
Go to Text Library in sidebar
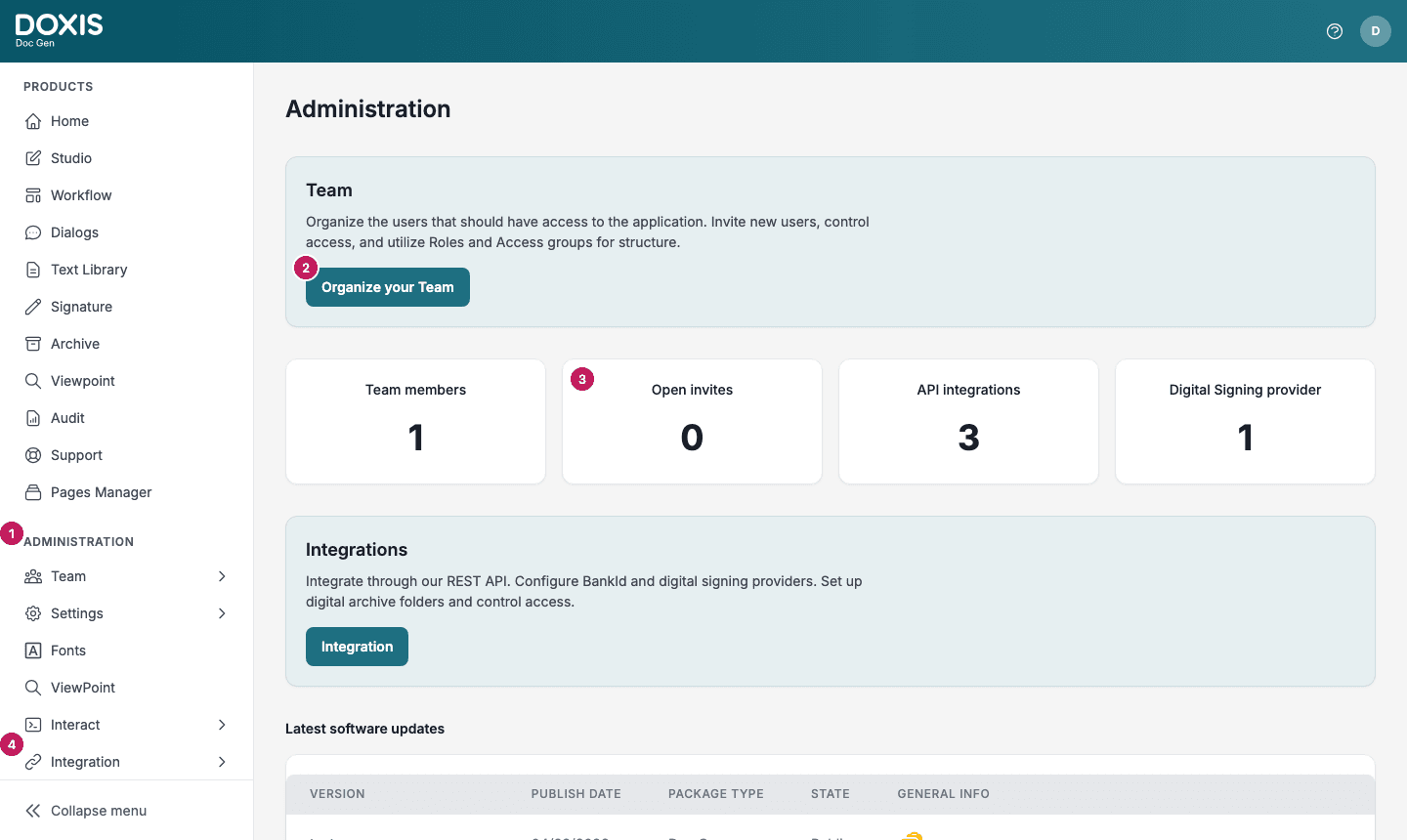point(127,270)
